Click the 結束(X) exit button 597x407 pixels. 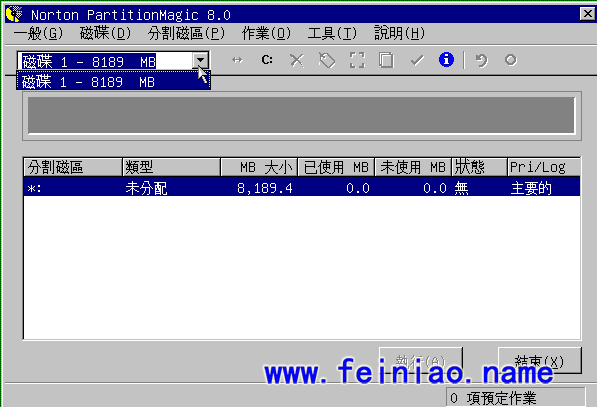pyautogui.click(x=540, y=361)
